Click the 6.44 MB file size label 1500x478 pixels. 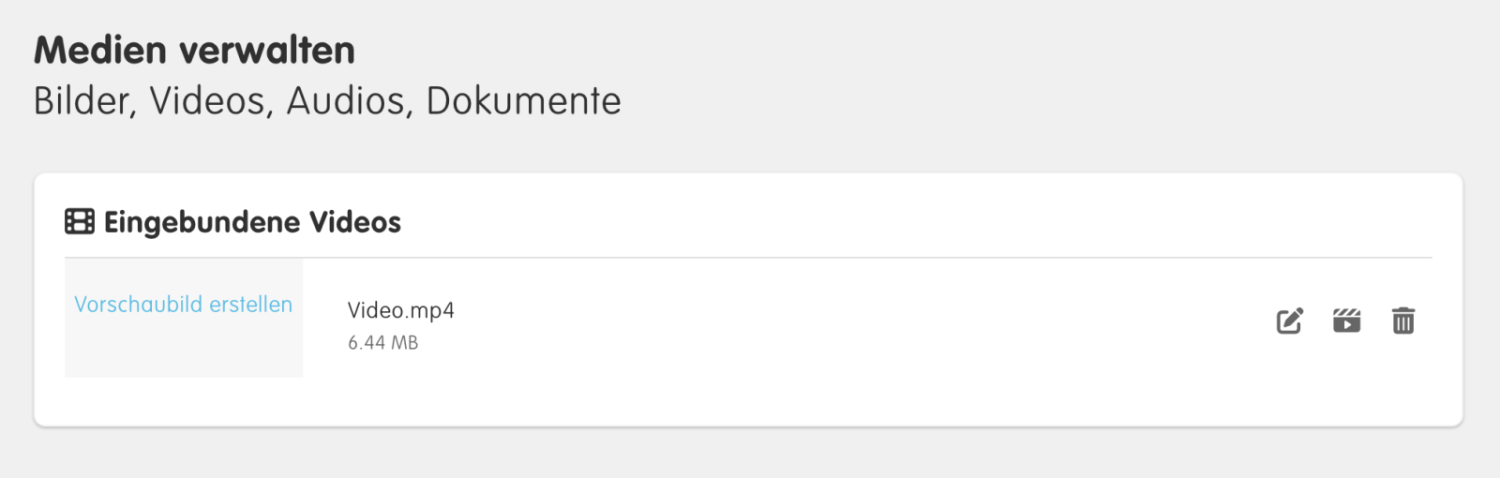pyautogui.click(x=383, y=343)
